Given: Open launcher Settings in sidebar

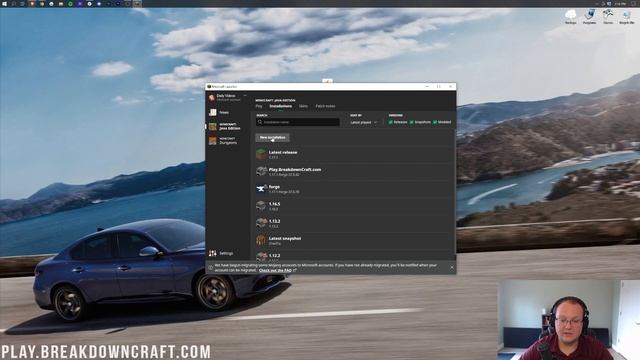Looking at the screenshot, I should click(x=222, y=253).
